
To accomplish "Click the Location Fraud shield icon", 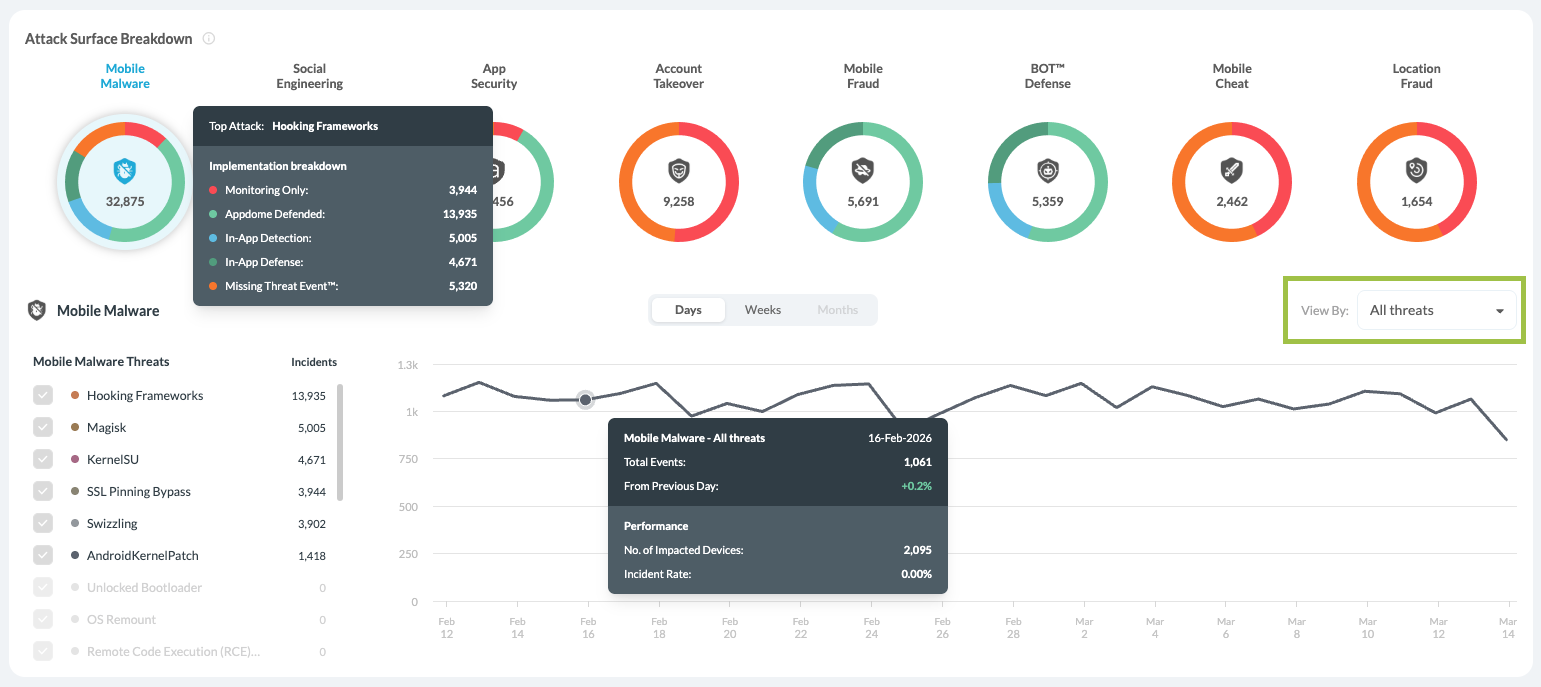I will (1416, 171).
